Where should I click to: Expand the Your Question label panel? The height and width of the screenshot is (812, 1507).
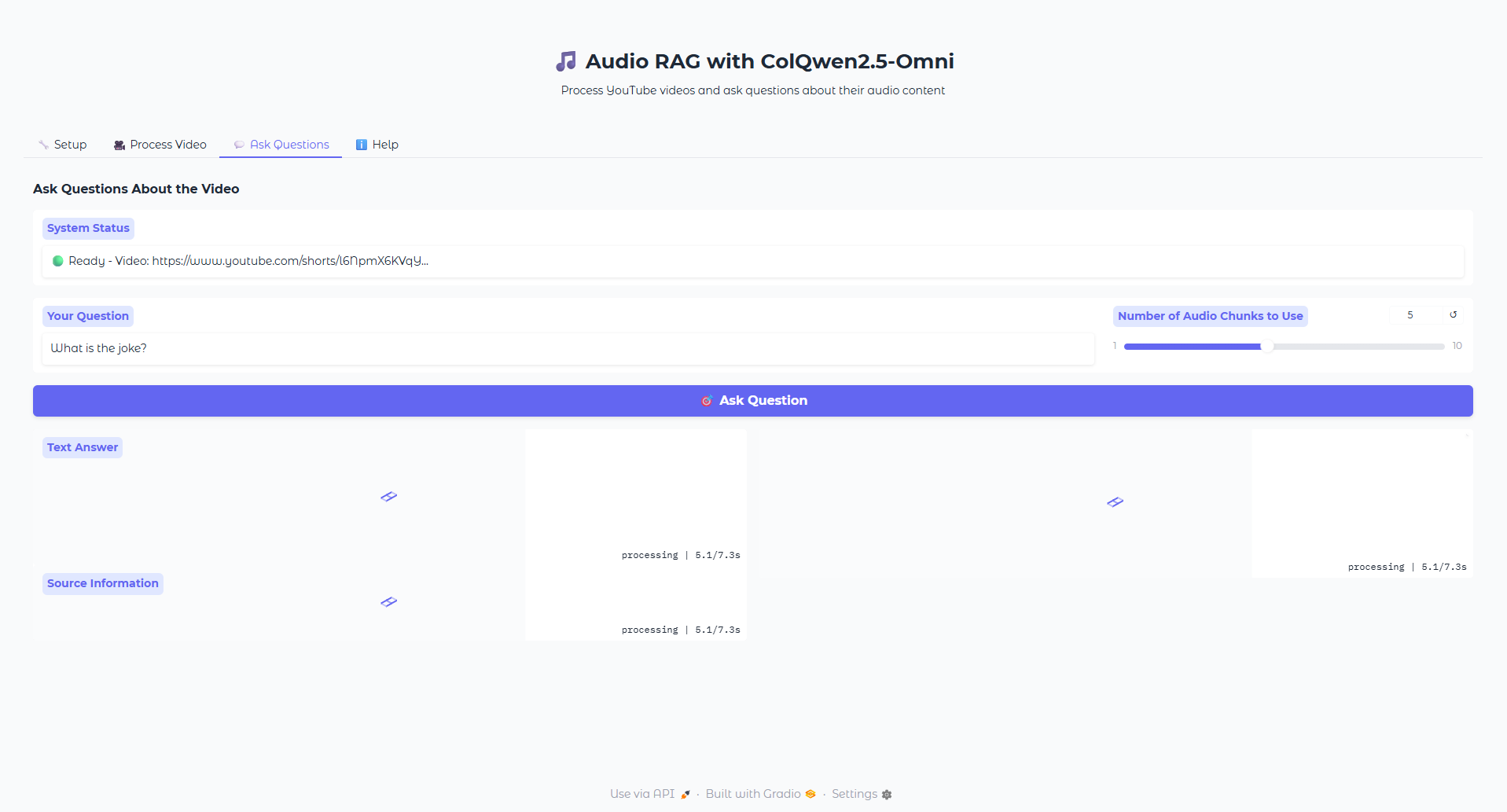pos(87,315)
